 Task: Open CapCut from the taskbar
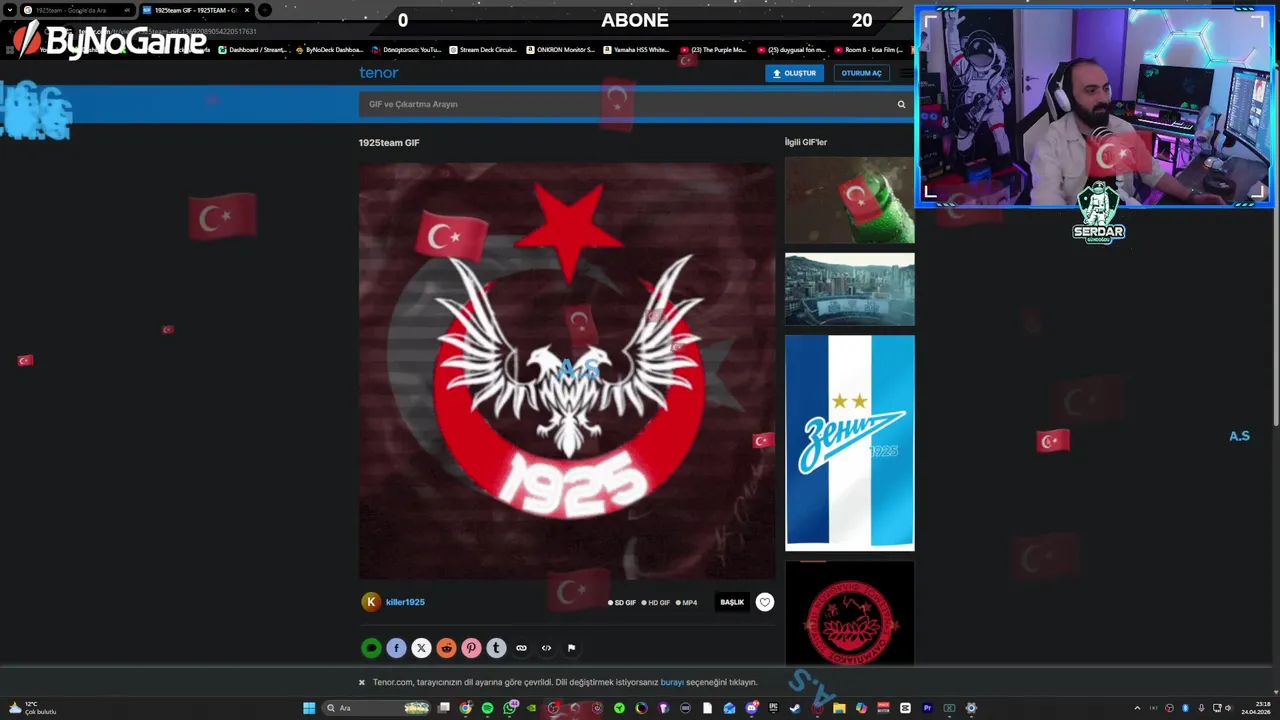pyautogui.click(x=905, y=708)
